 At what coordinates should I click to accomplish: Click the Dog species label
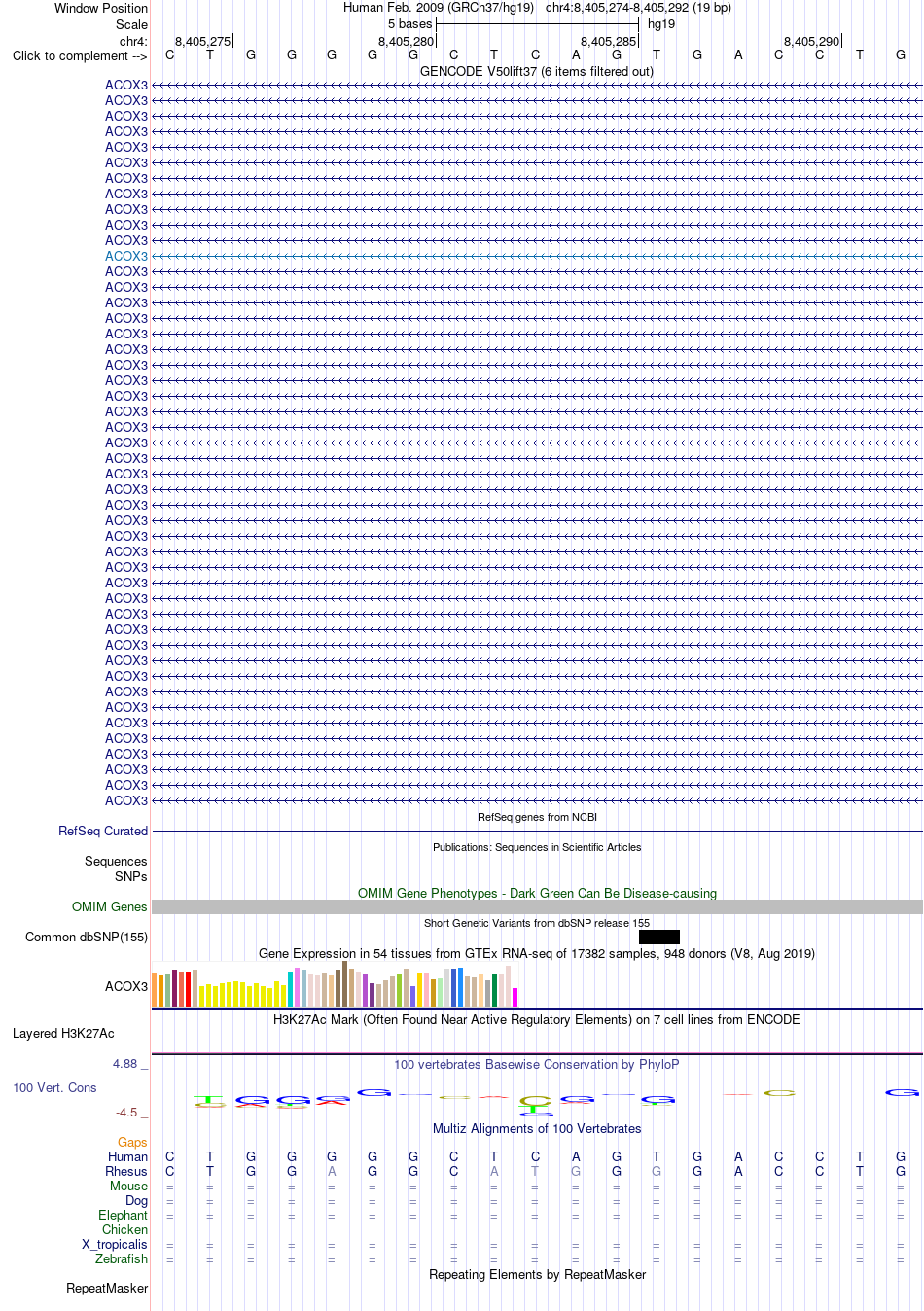137,1200
